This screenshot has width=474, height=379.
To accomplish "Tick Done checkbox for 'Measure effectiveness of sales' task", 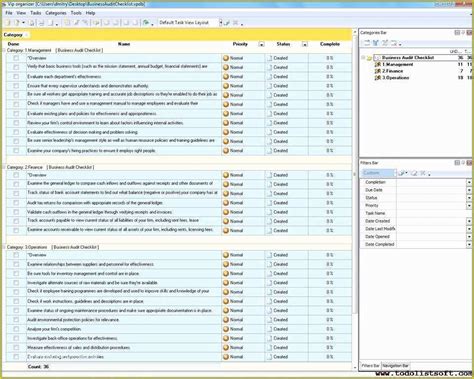I will point(16,348).
